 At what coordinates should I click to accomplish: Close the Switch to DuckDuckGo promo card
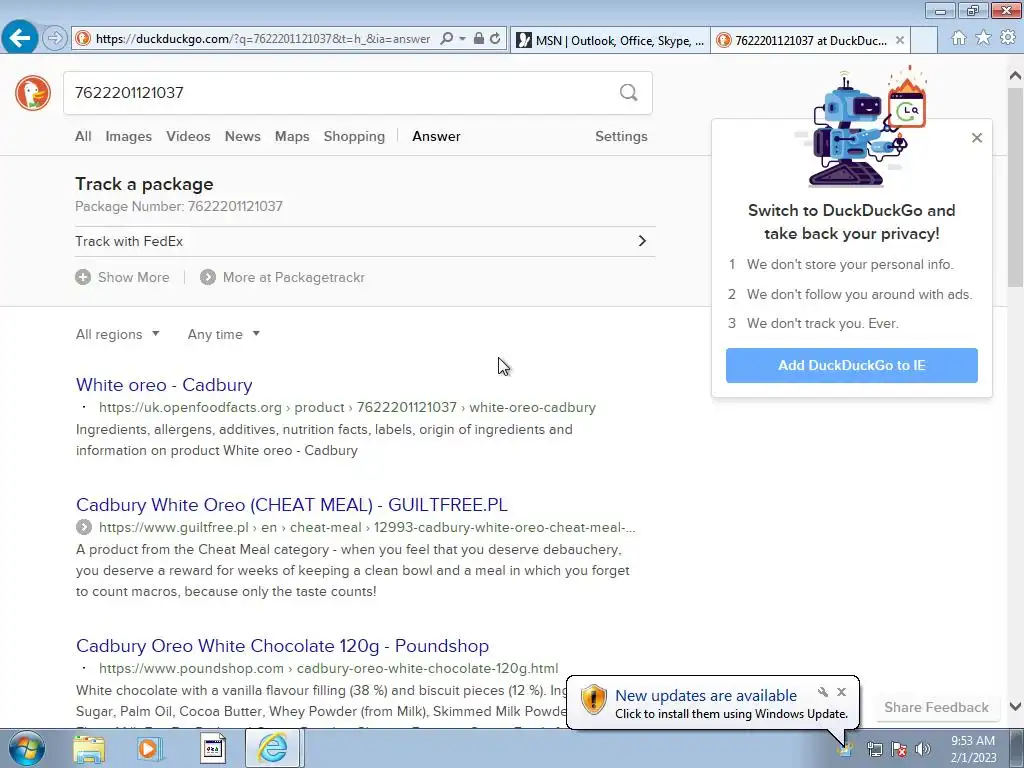coord(976,138)
